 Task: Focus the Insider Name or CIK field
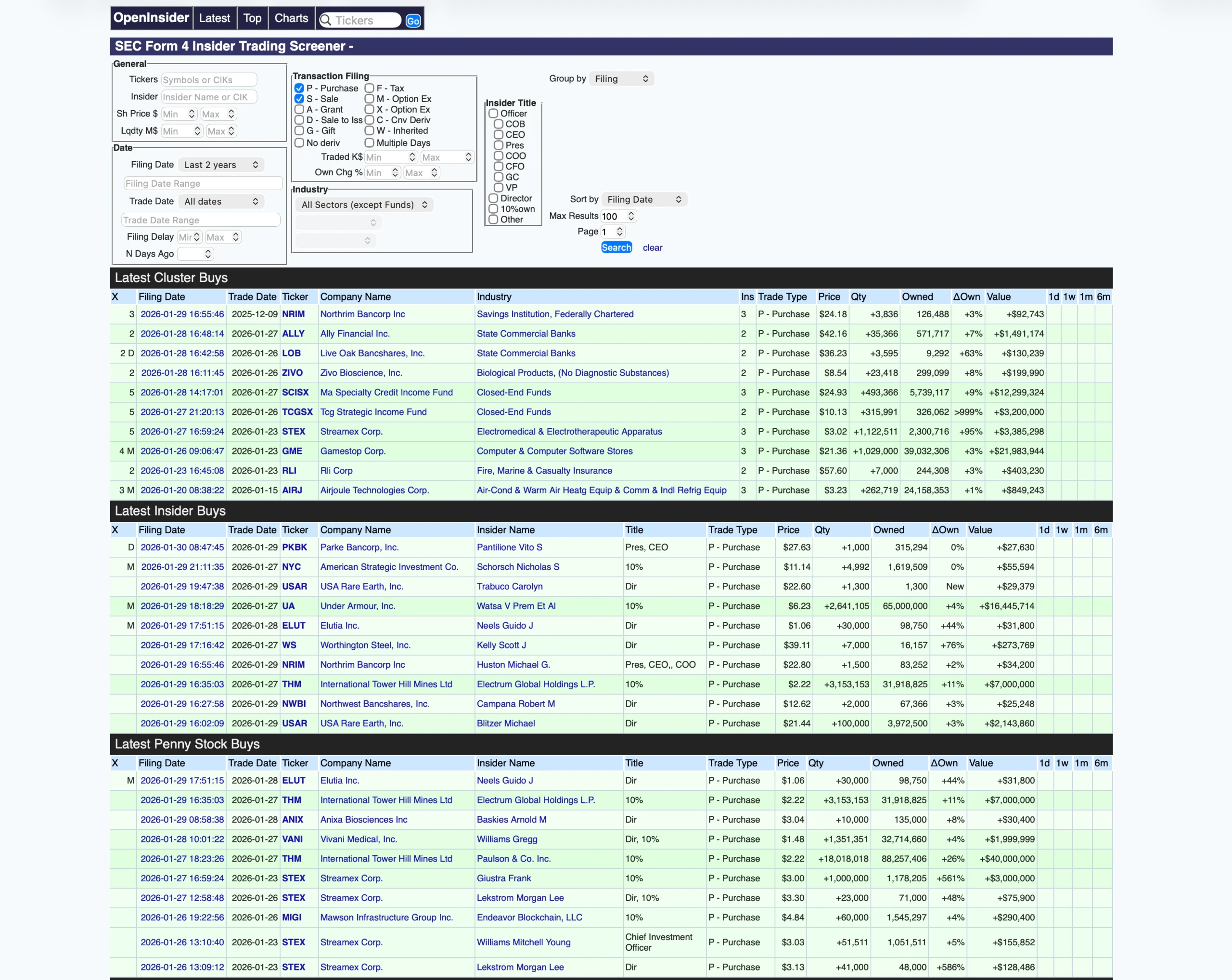click(x=208, y=97)
